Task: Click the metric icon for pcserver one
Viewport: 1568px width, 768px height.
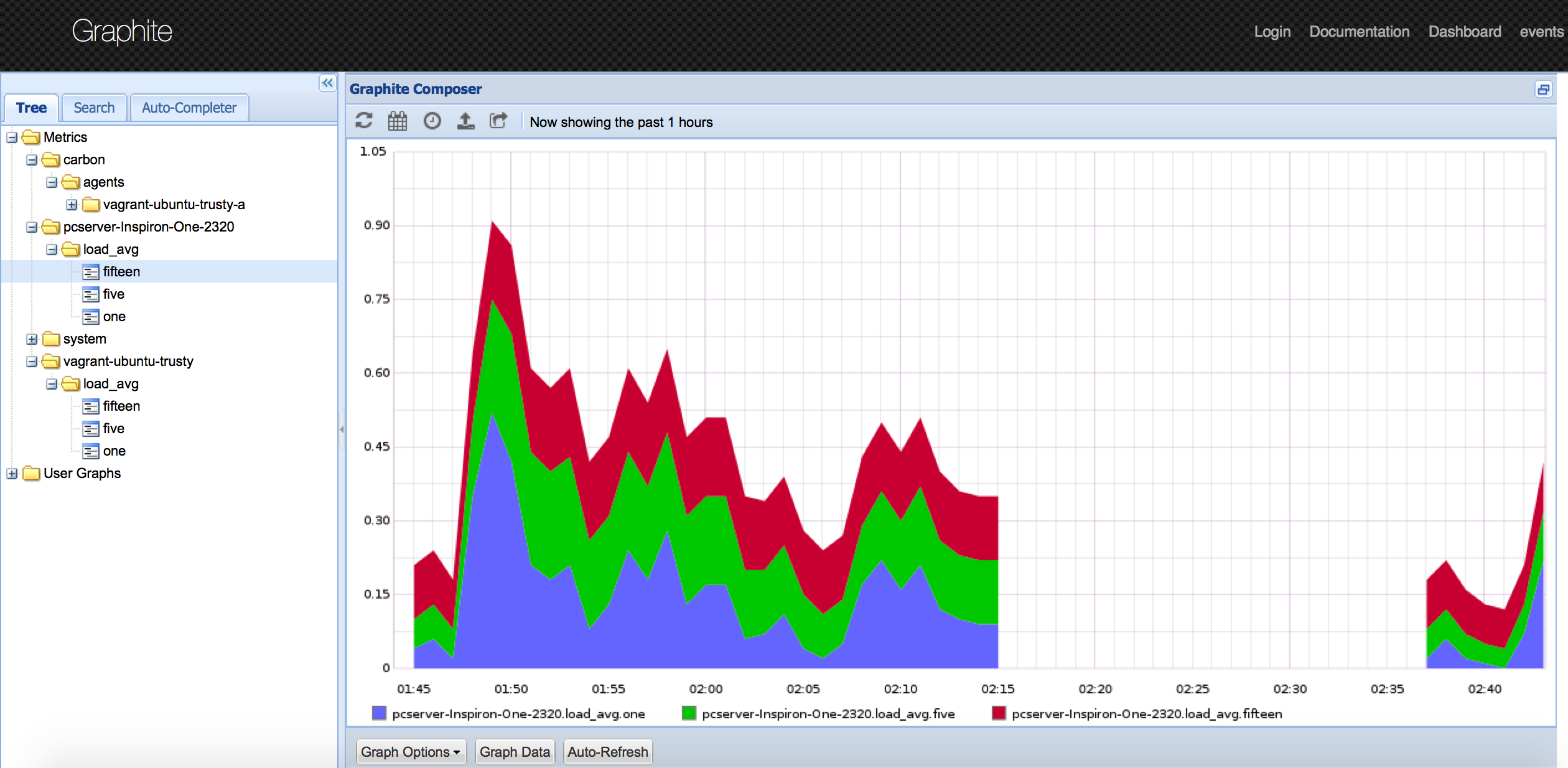Action: pos(91,317)
